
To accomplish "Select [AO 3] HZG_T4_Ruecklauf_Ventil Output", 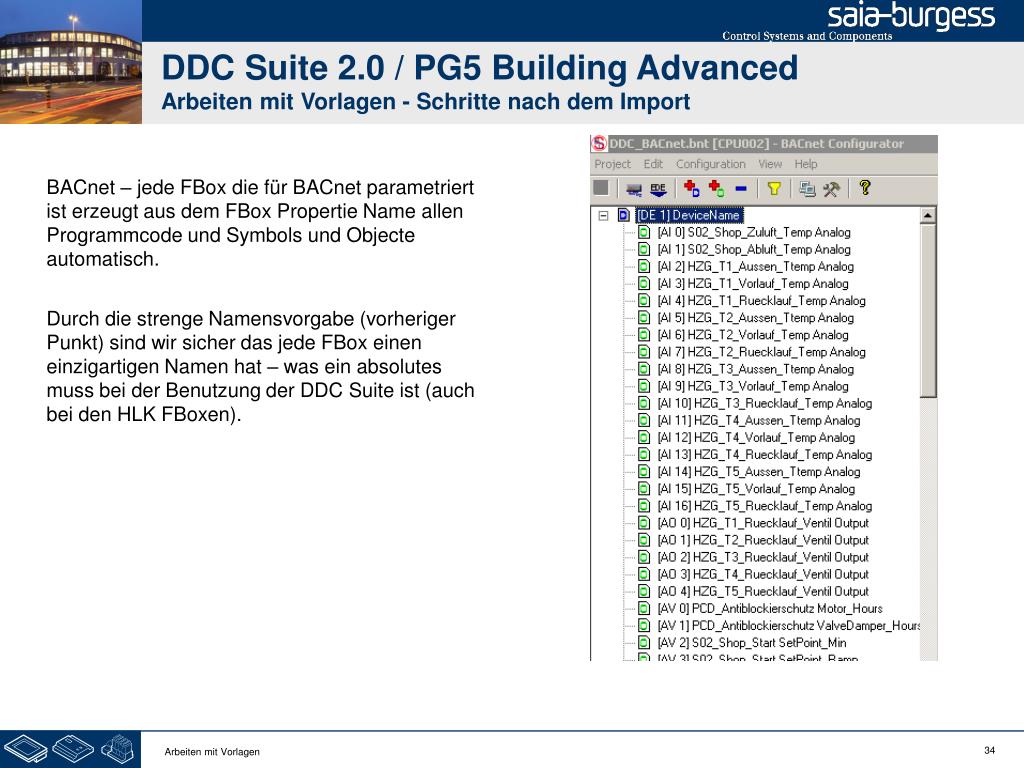I will 763,574.
